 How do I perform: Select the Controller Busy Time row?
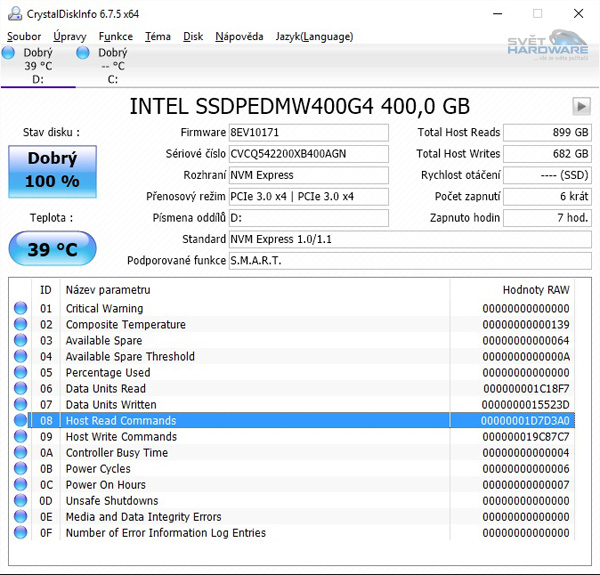292,453
